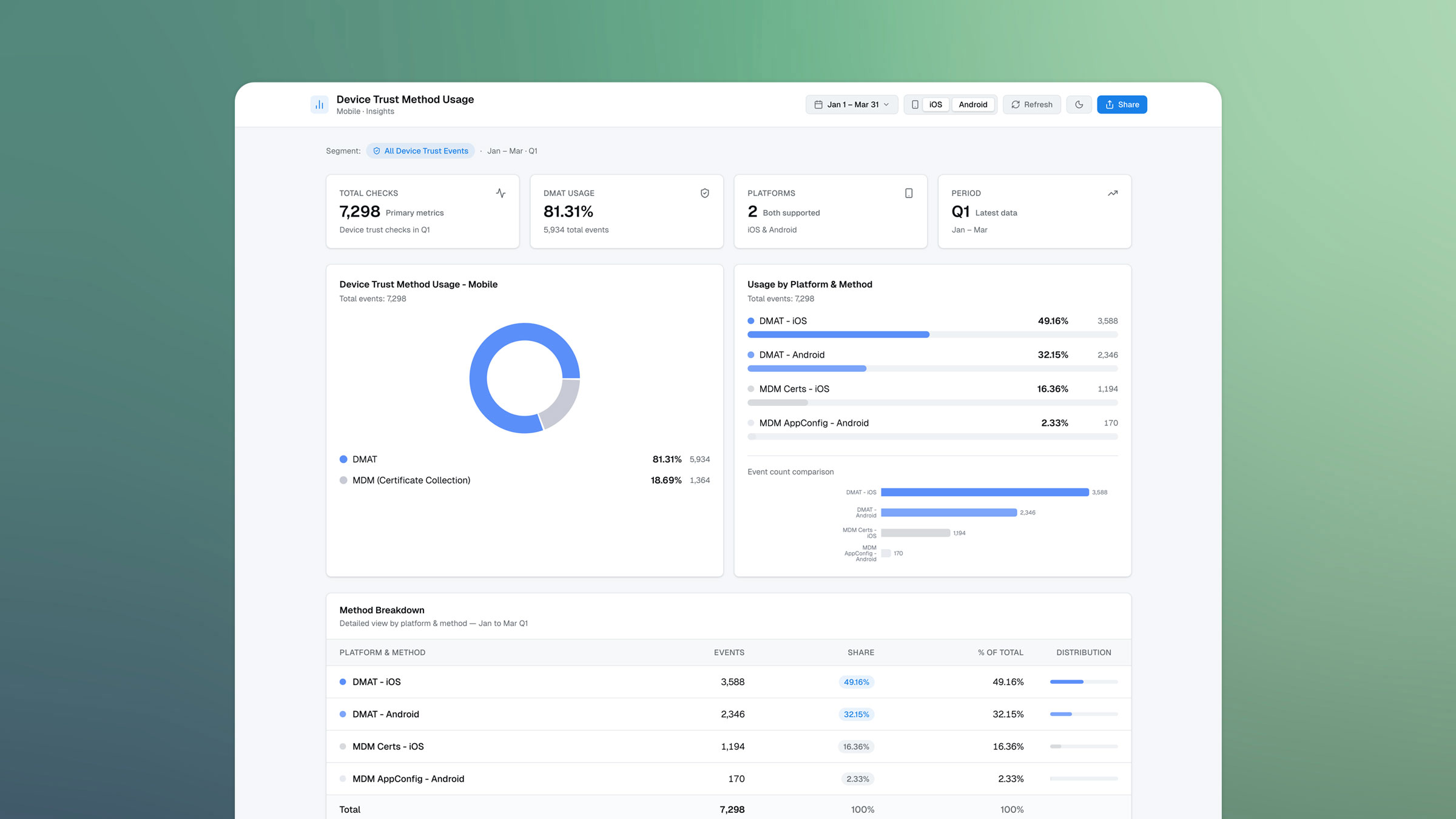Click the activity pulse icon on Total Checks card
Image resolution: width=1456 pixels, height=819 pixels.
(x=500, y=193)
